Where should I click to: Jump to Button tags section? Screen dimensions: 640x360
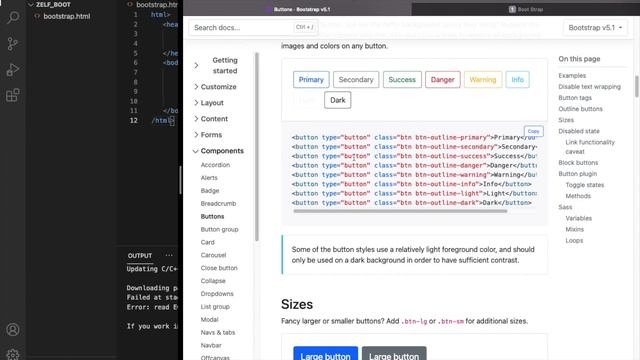(x=575, y=98)
